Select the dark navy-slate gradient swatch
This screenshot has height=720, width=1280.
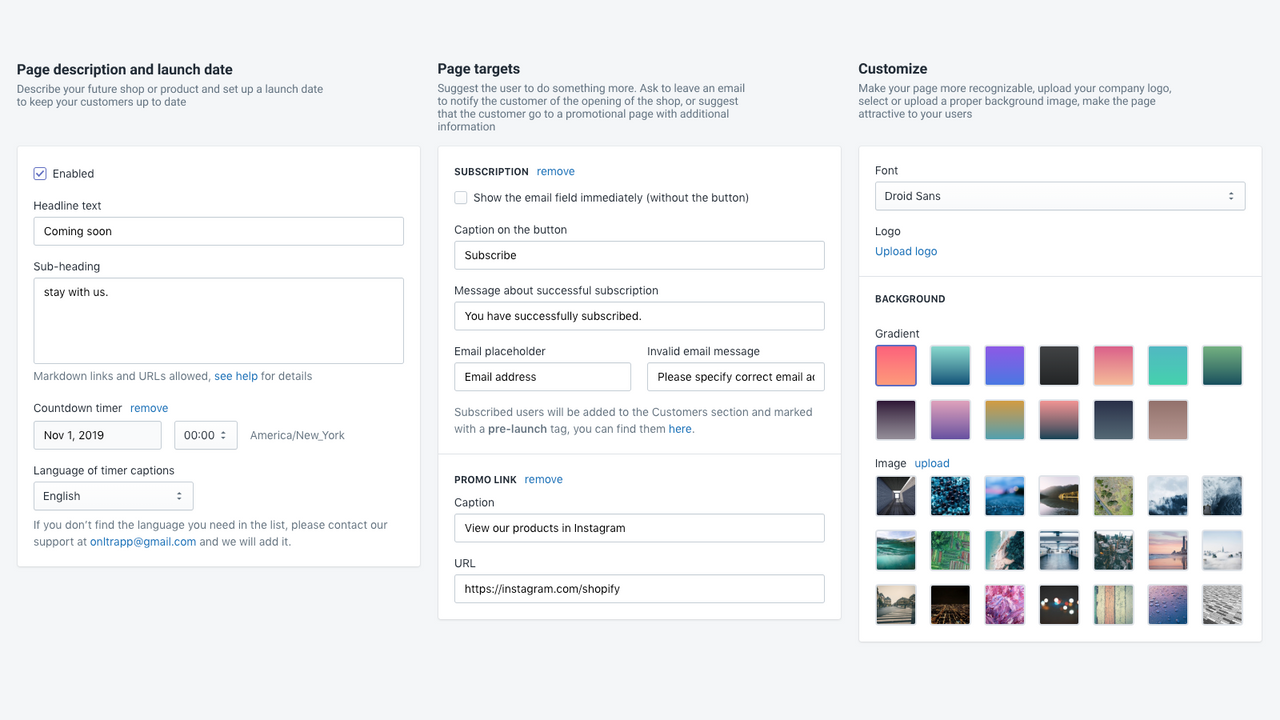click(x=1114, y=420)
